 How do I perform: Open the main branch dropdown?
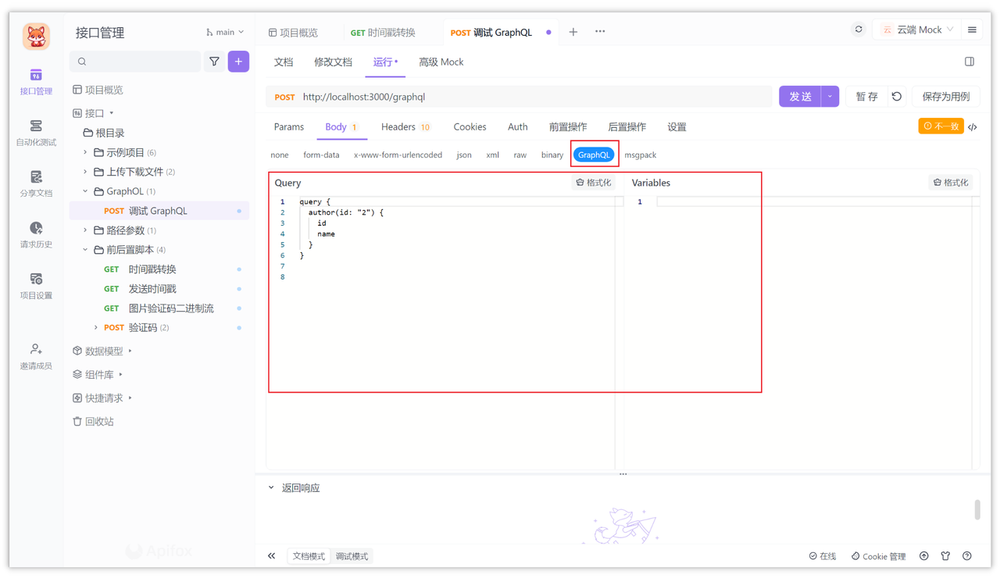[x=224, y=32]
